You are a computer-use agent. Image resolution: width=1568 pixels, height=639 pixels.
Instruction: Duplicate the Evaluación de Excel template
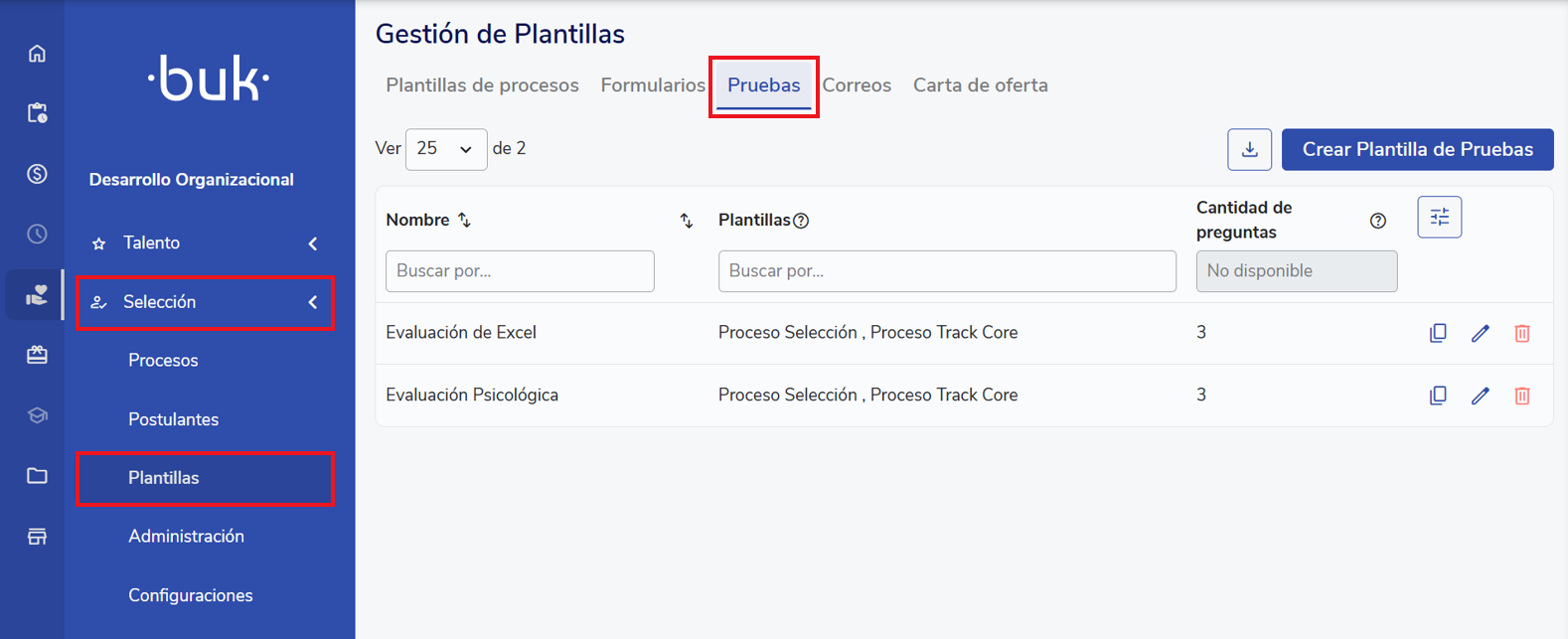coord(1438,333)
